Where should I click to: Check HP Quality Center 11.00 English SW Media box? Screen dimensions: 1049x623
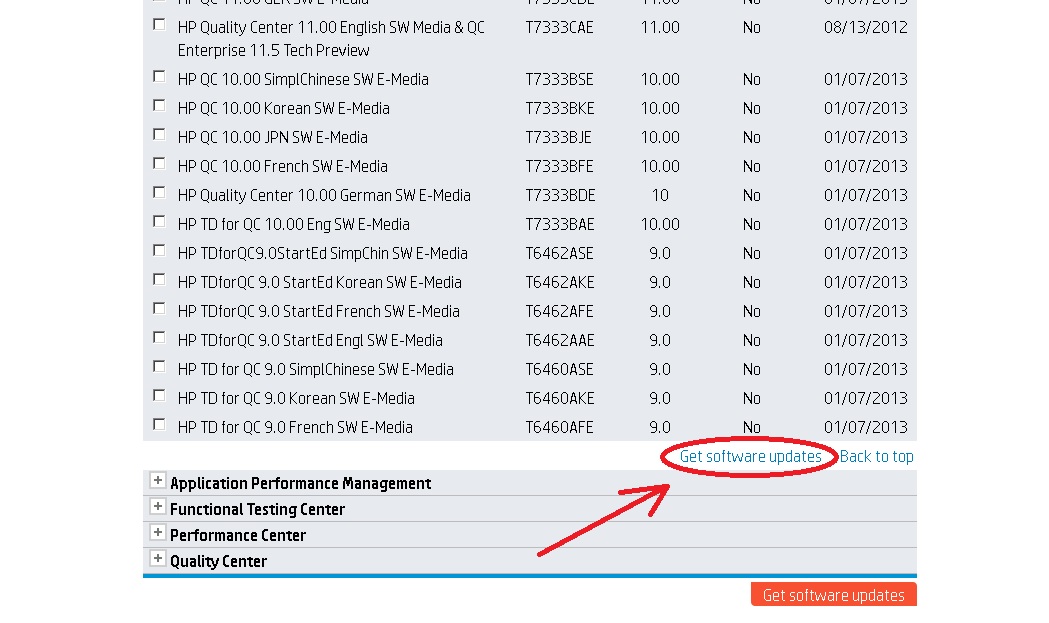tap(159, 25)
